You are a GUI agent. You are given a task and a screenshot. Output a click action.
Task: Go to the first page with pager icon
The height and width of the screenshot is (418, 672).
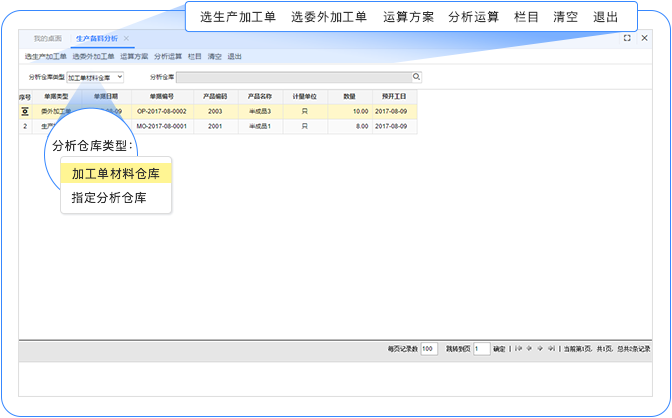click(519, 349)
